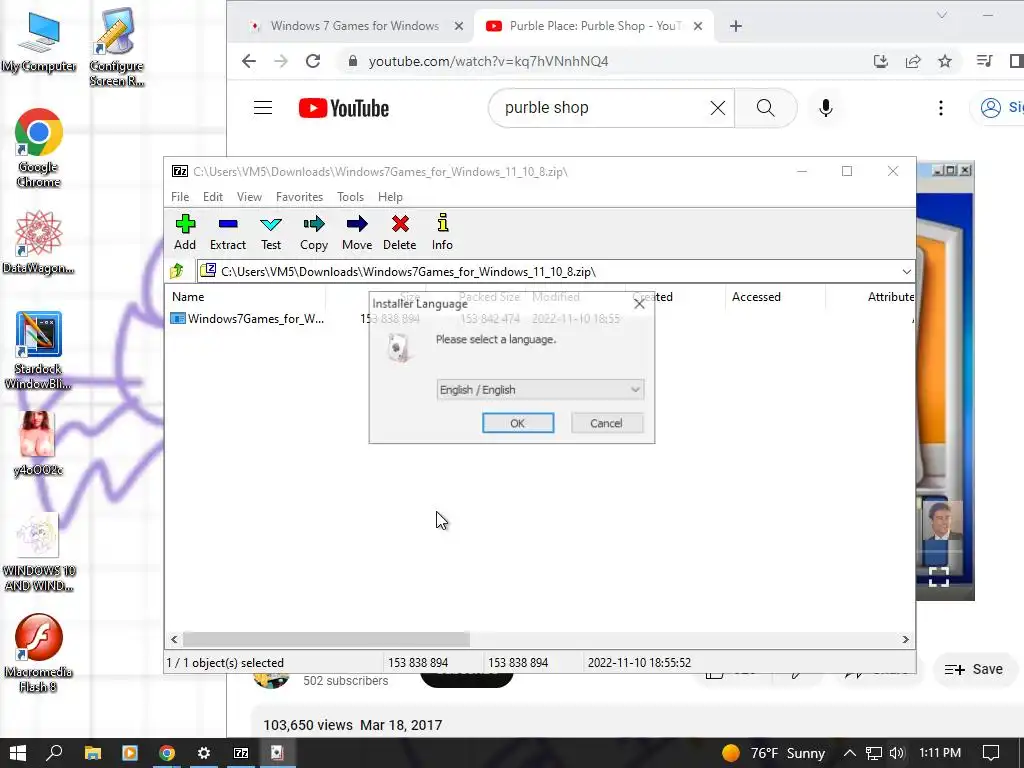
Task: Expand 7-Zip address path dropdown arrow
Action: [906, 271]
